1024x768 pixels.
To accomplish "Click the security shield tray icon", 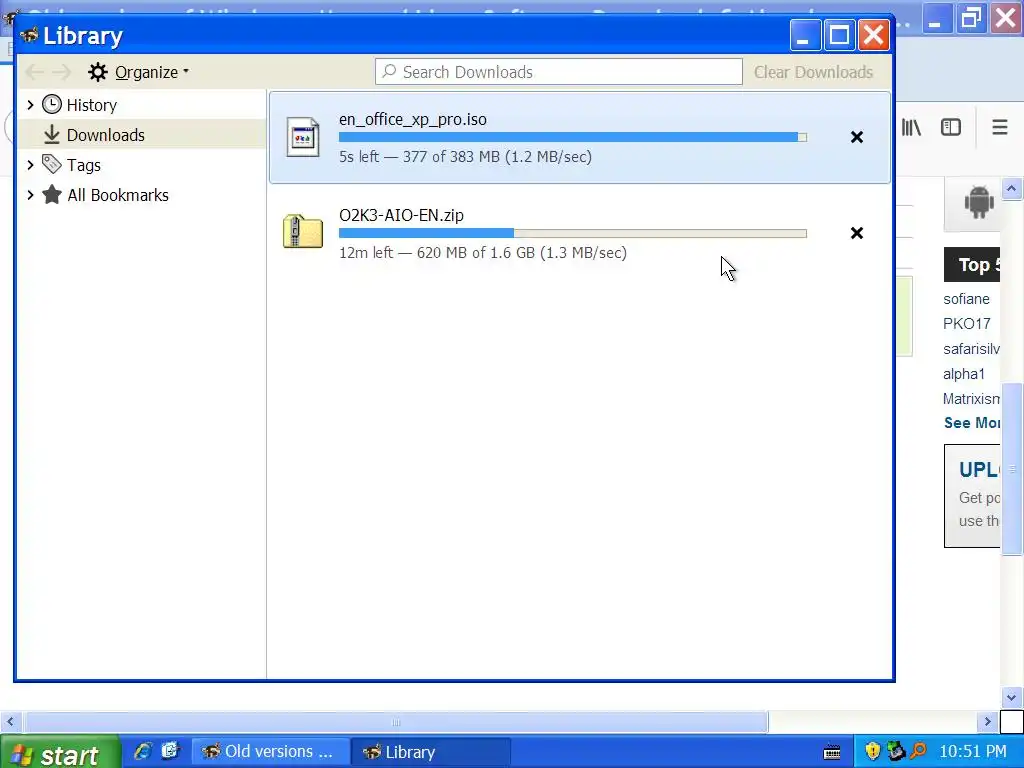I will [873, 752].
